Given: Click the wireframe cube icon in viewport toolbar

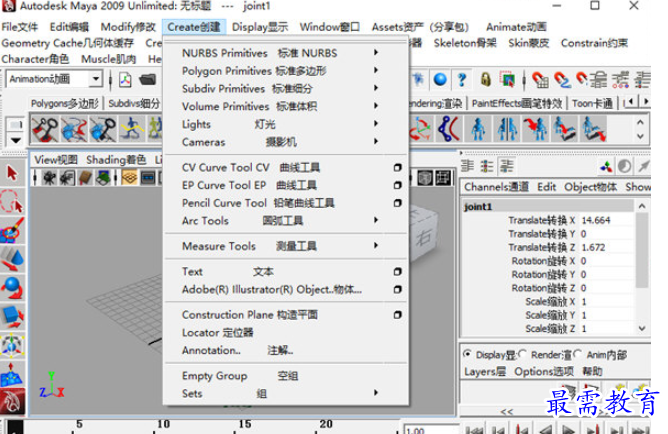Looking at the screenshot, I should pos(425,178).
